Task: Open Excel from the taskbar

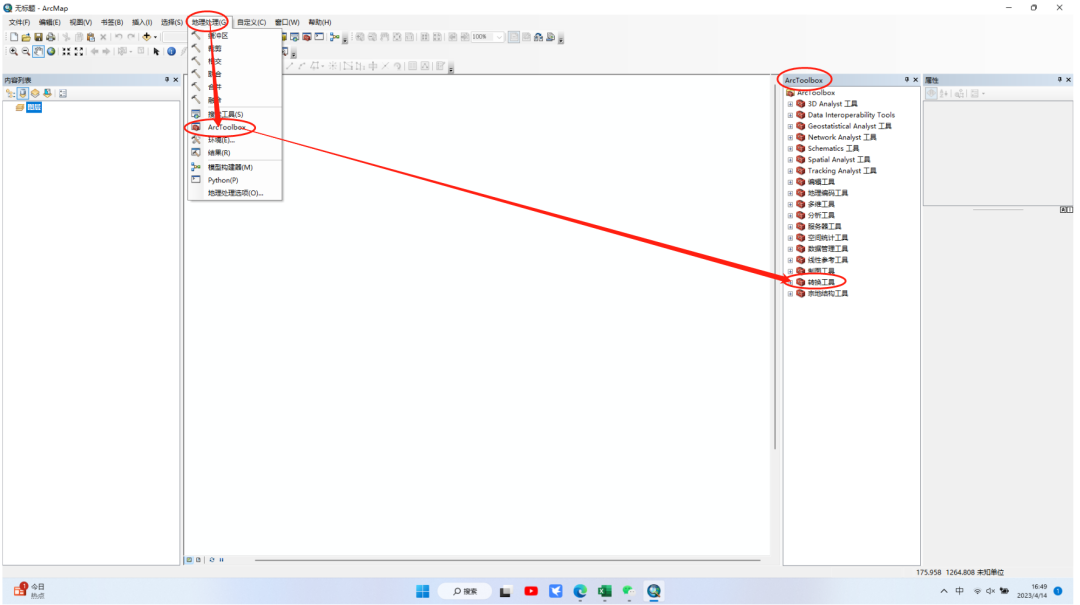Action: pos(605,591)
